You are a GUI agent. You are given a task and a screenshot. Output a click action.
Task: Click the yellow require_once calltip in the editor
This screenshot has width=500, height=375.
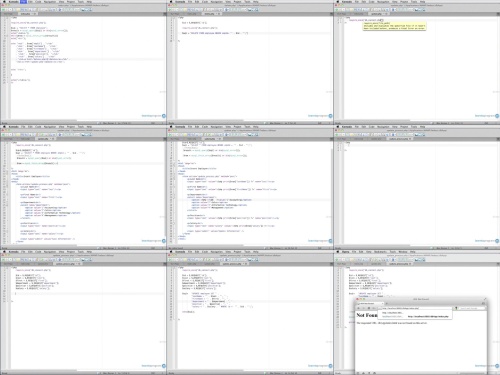[394, 26]
